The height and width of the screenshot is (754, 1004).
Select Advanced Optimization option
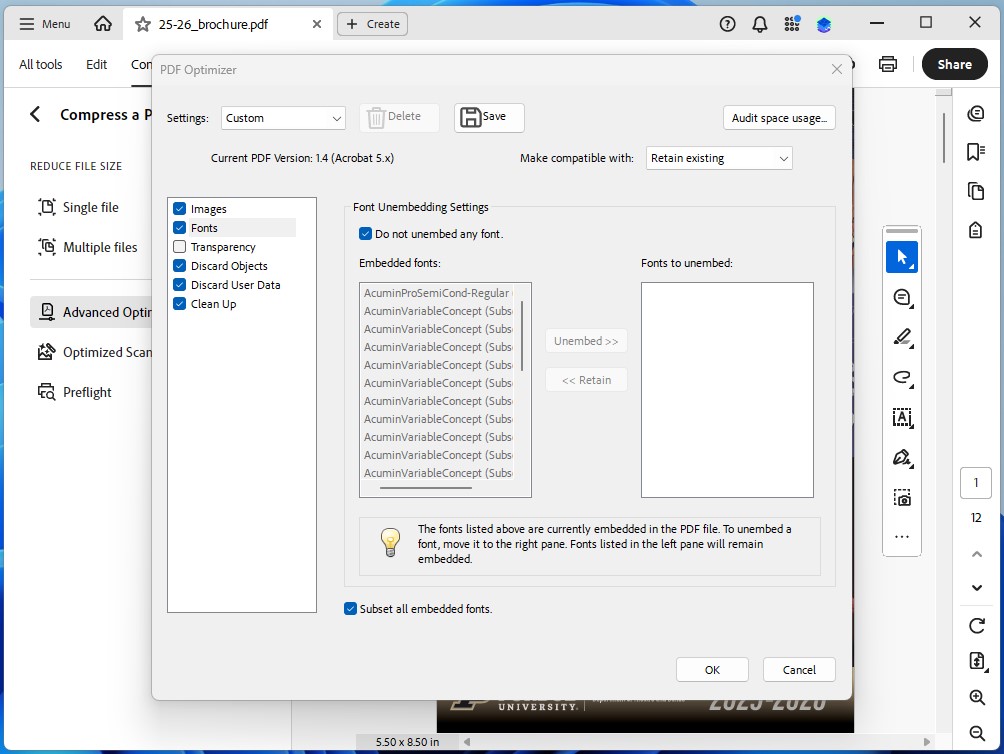point(92,312)
